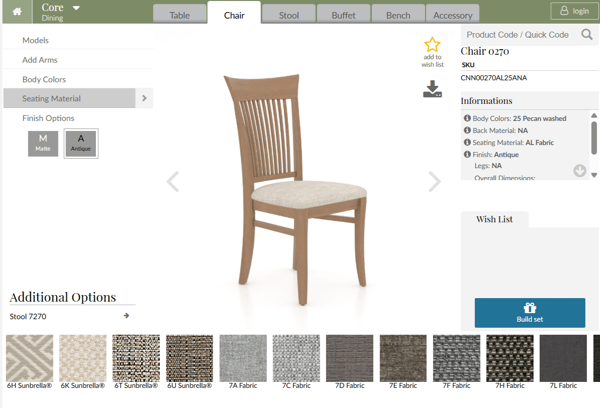Click Informations scrollbar down arrow

coord(594,175)
